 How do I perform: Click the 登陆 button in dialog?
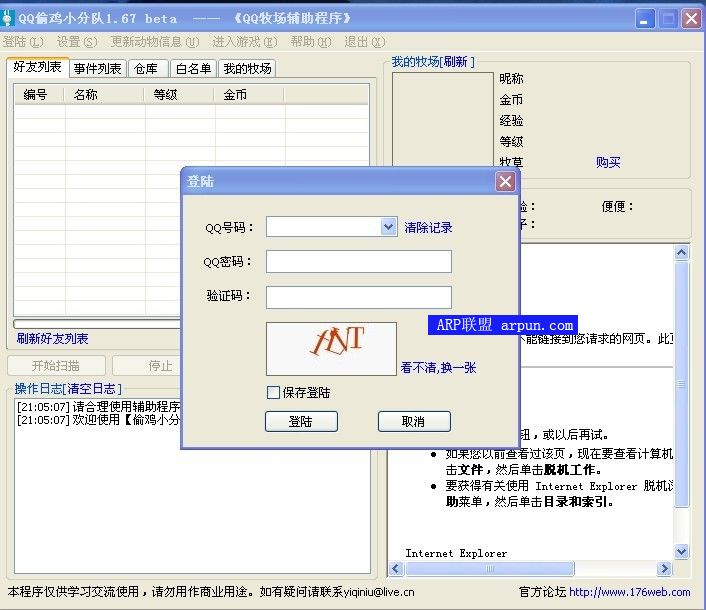click(301, 421)
